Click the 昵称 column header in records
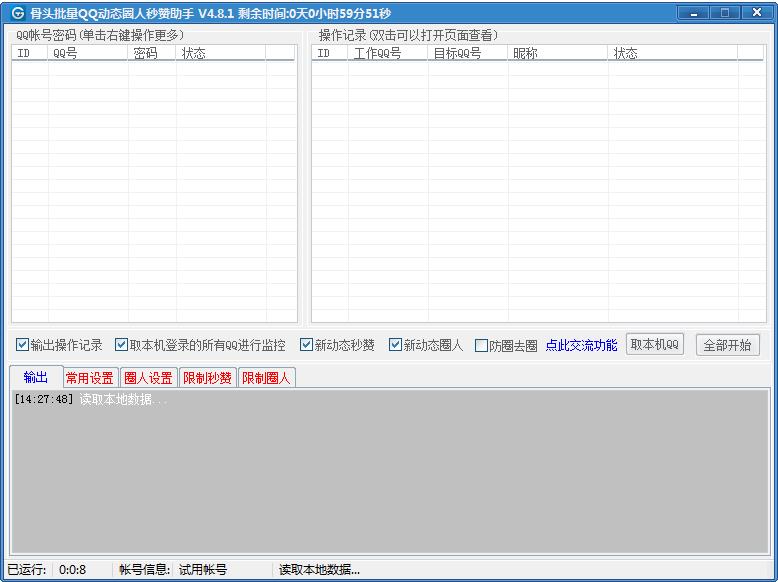This screenshot has height=582, width=778. [x=557, y=53]
